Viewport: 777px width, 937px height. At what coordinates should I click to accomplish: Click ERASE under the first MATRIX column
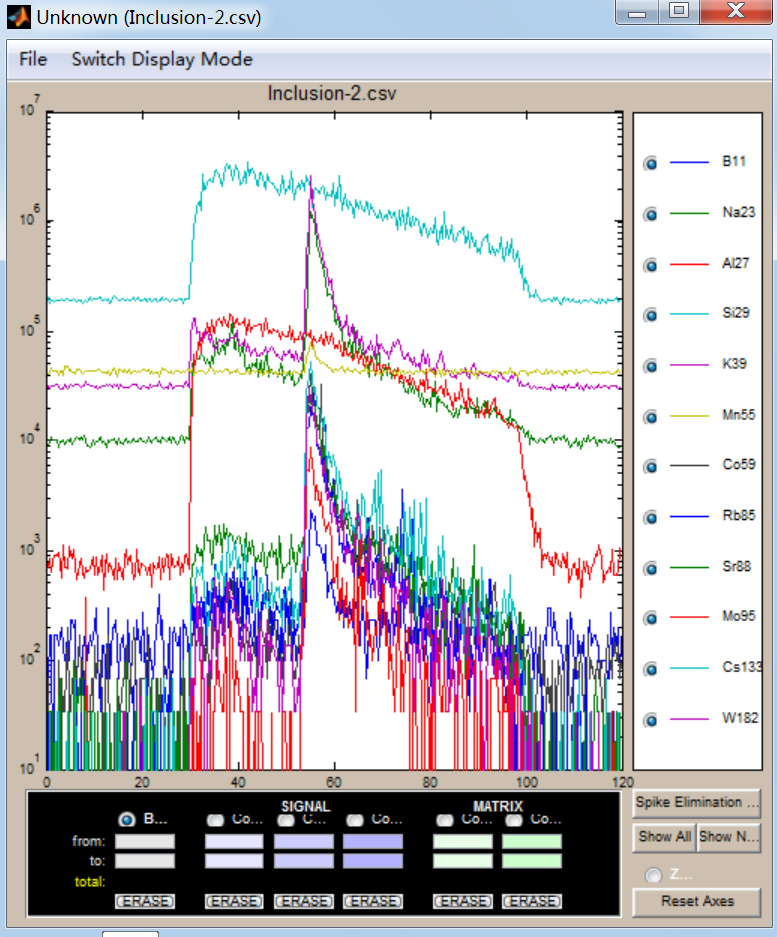pos(463,901)
